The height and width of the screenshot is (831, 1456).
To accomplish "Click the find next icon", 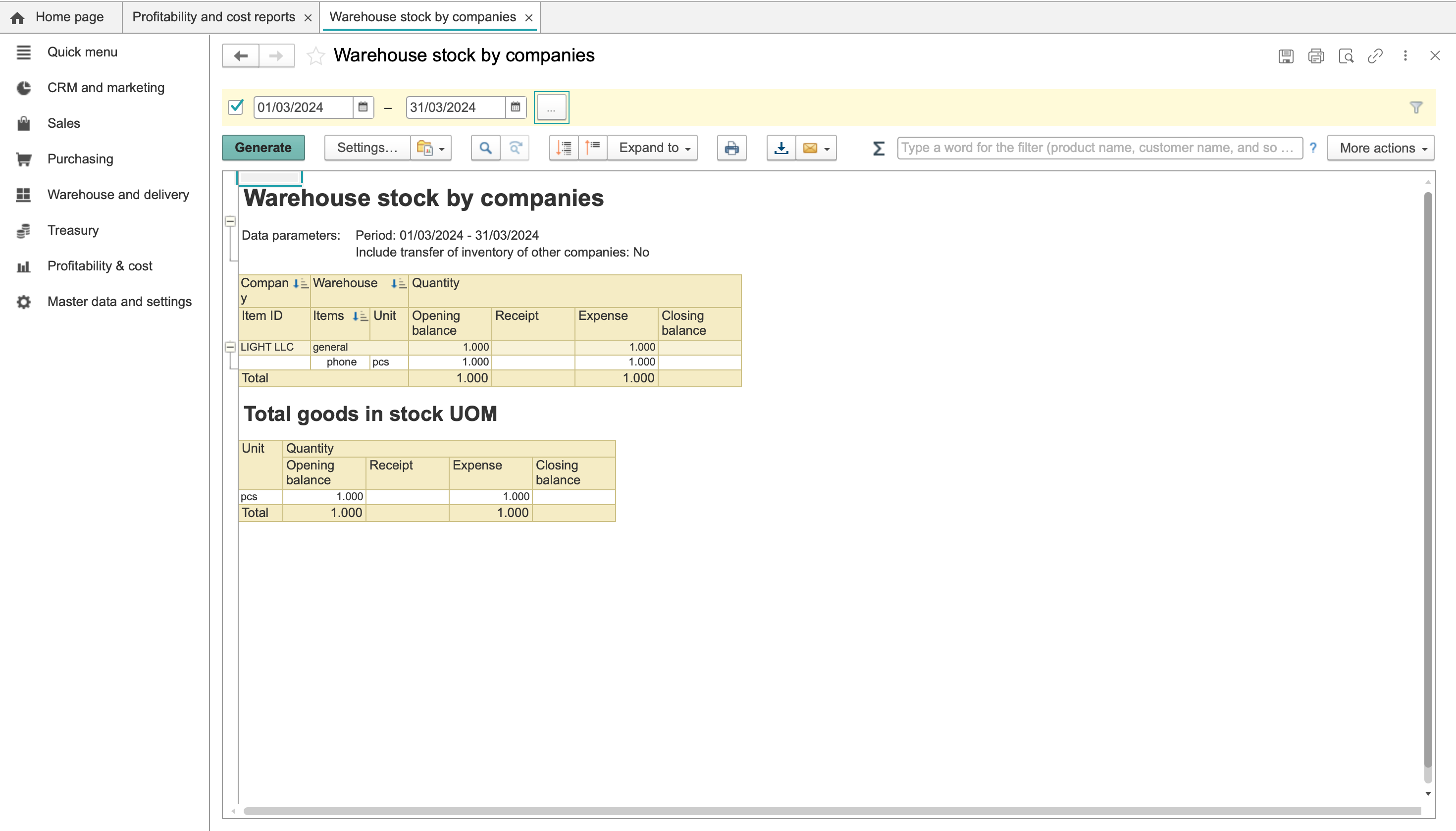I will [516, 148].
